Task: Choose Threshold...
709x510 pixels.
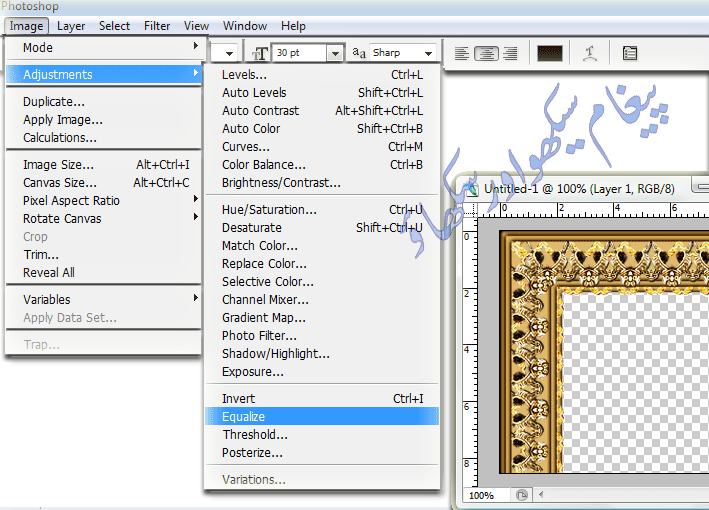Action: point(322,434)
